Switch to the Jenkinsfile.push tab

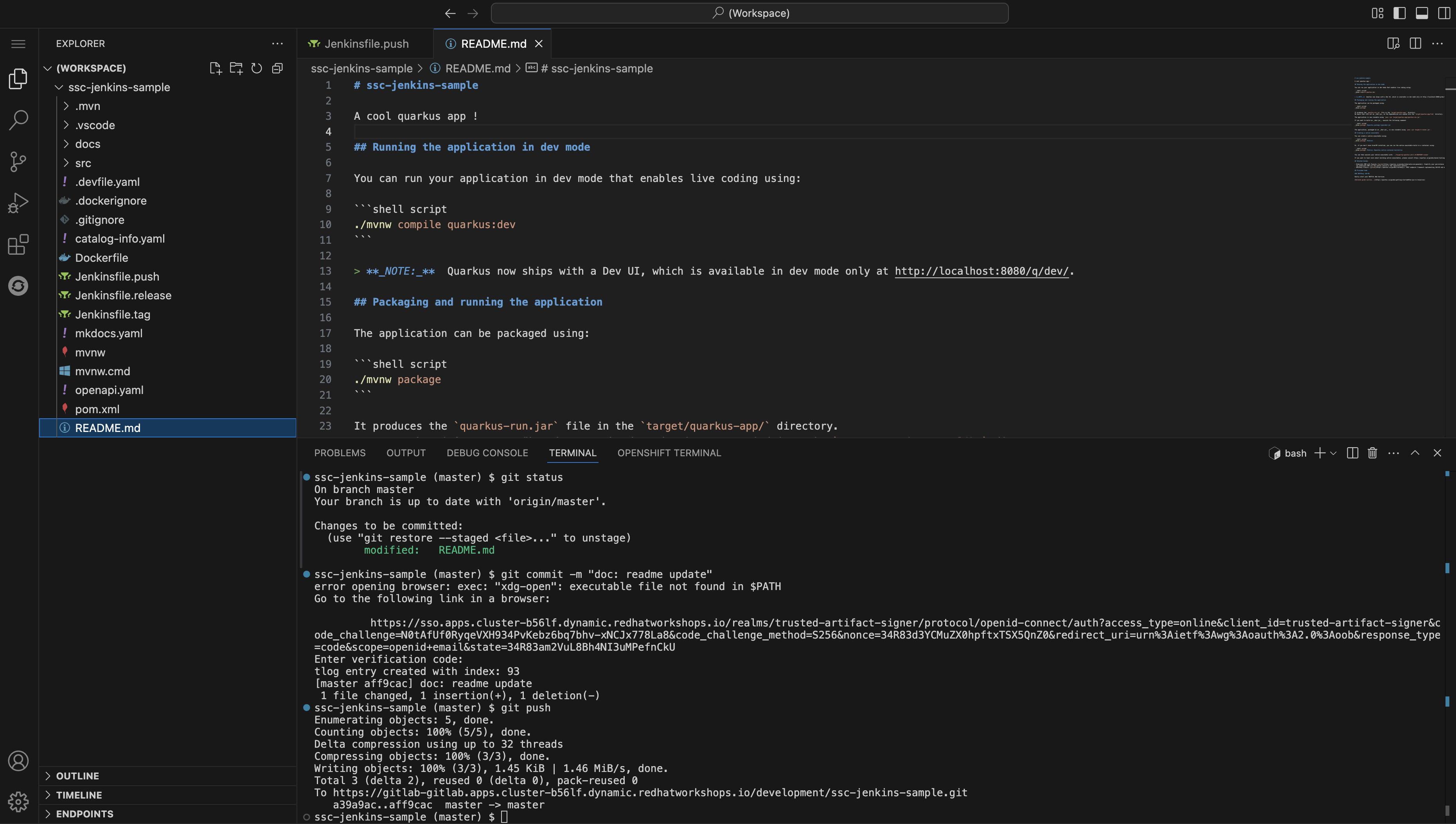coord(365,43)
